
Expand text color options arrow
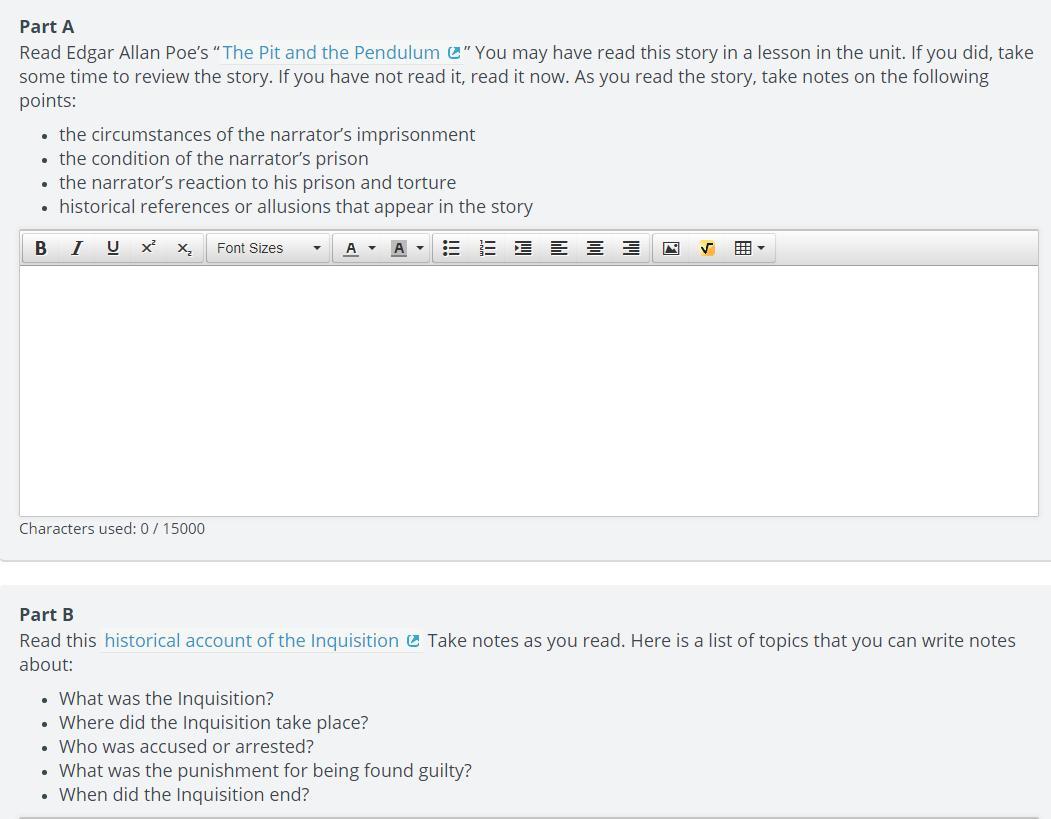click(372, 248)
